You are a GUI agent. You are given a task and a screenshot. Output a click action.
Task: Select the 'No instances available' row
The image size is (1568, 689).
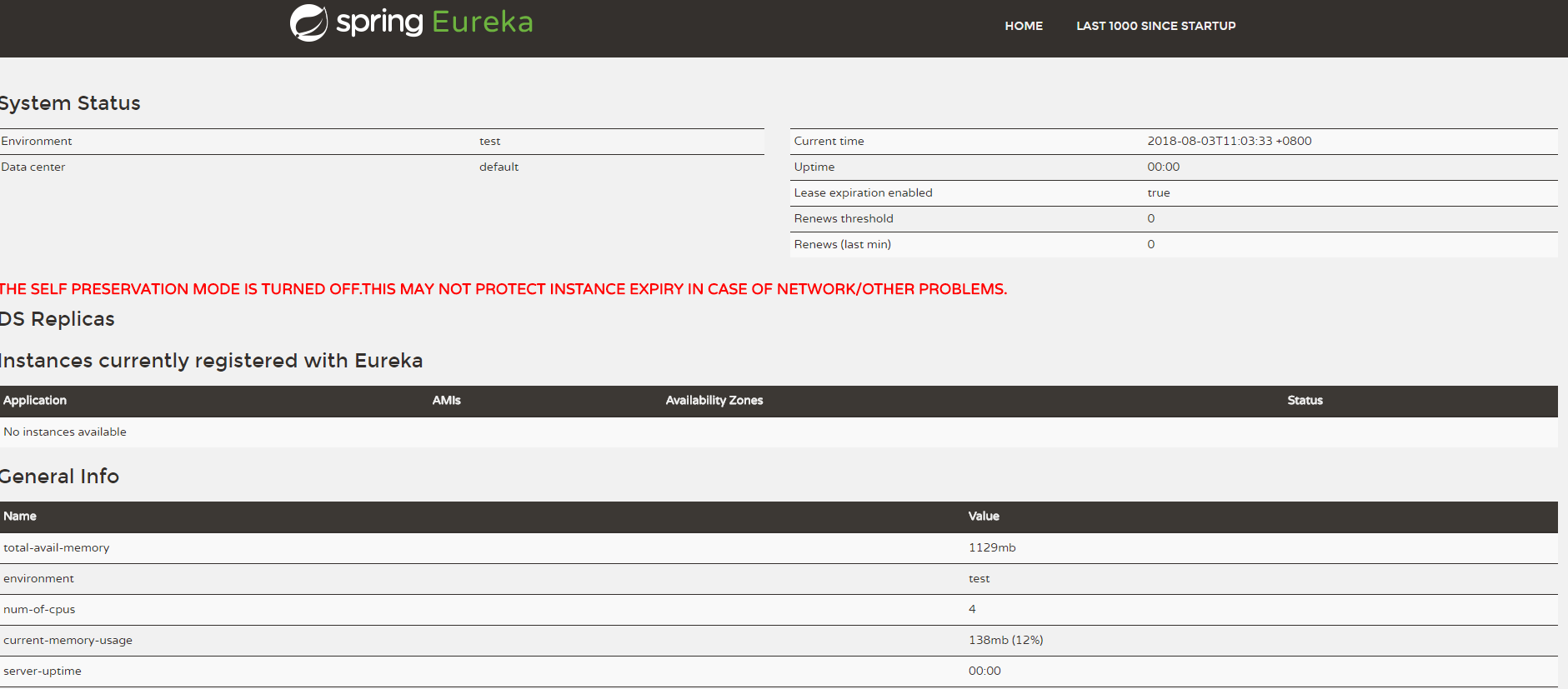pyautogui.click(x=779, y=432)
